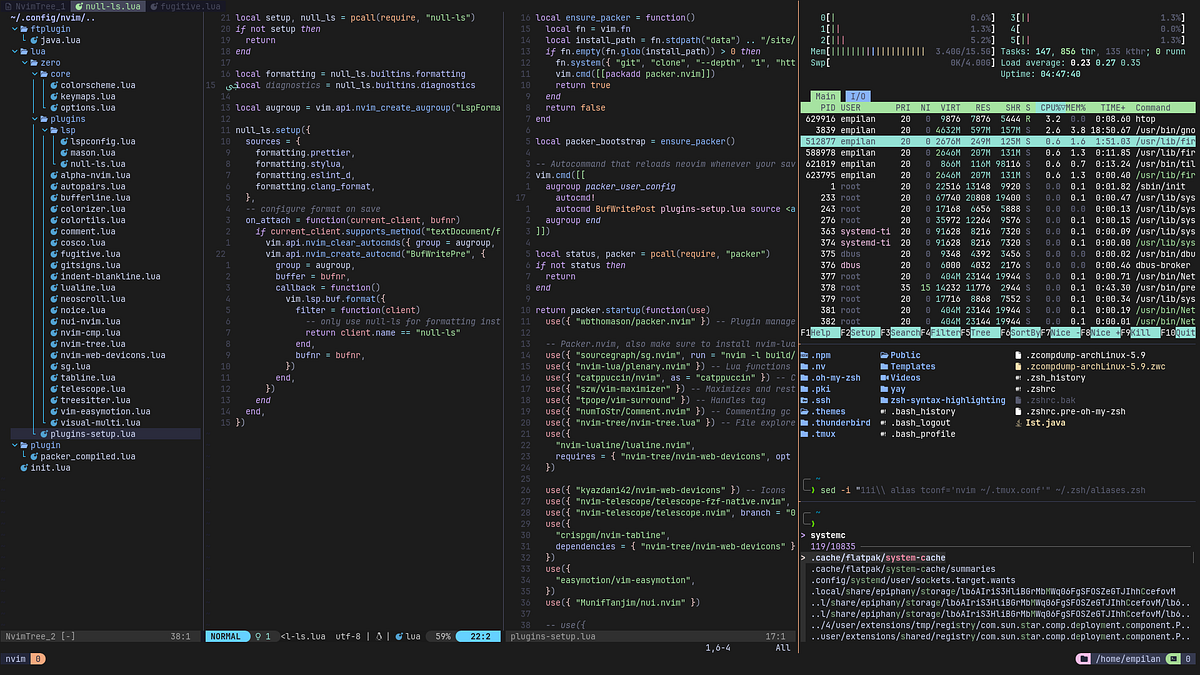This screenshot has width=1200, height=675.
Task: Click the F9 Kill button in htop
Action: coord(1143,331)
